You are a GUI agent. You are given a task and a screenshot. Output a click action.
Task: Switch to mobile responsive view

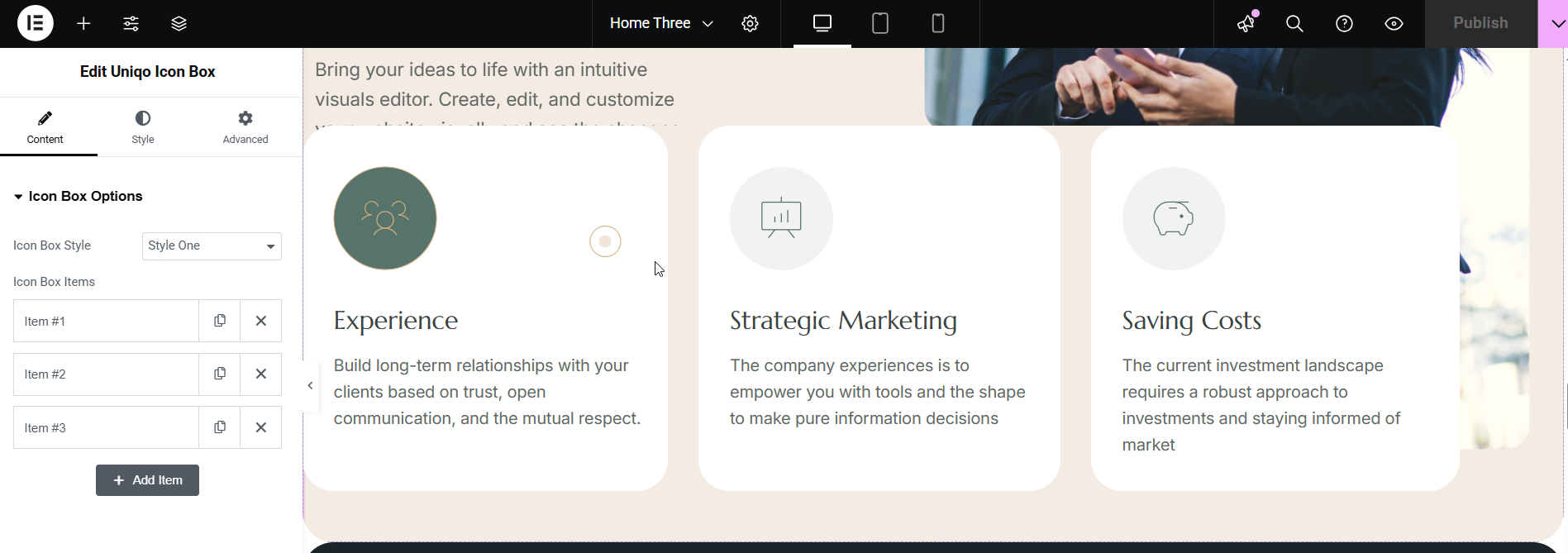coord(938,24)
